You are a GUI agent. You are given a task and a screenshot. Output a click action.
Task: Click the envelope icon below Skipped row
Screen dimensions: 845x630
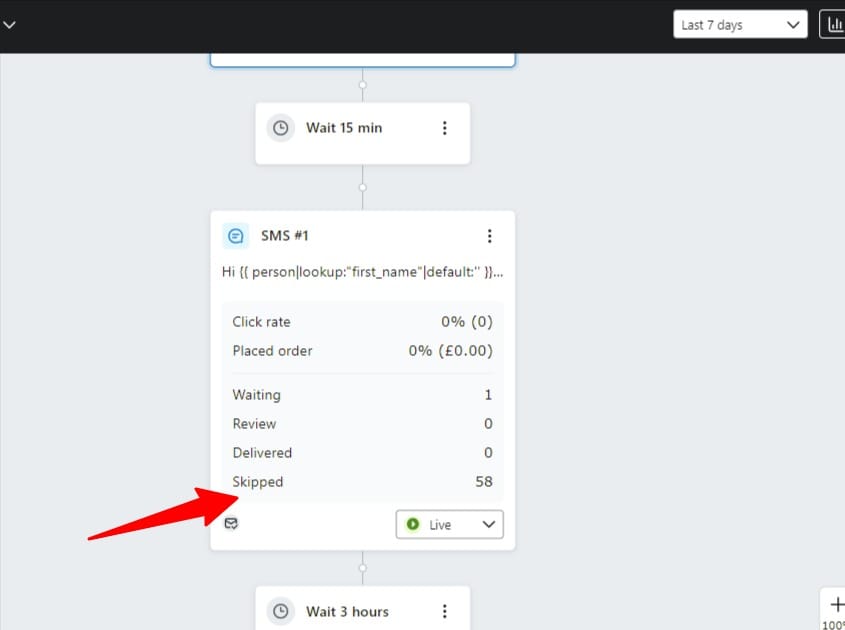coord(231,523)
